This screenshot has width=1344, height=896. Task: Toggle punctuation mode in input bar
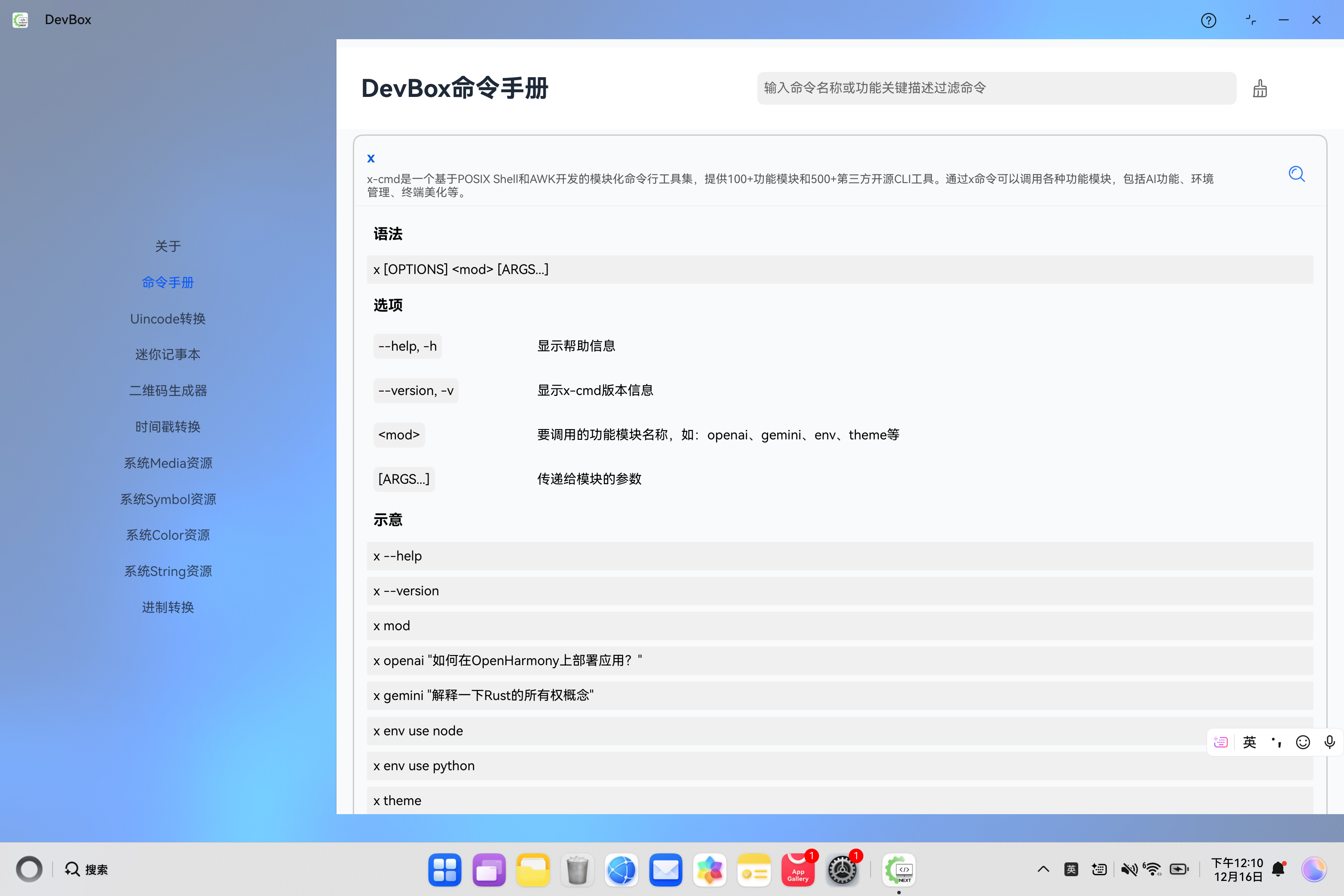click(x=1276, y=742)
